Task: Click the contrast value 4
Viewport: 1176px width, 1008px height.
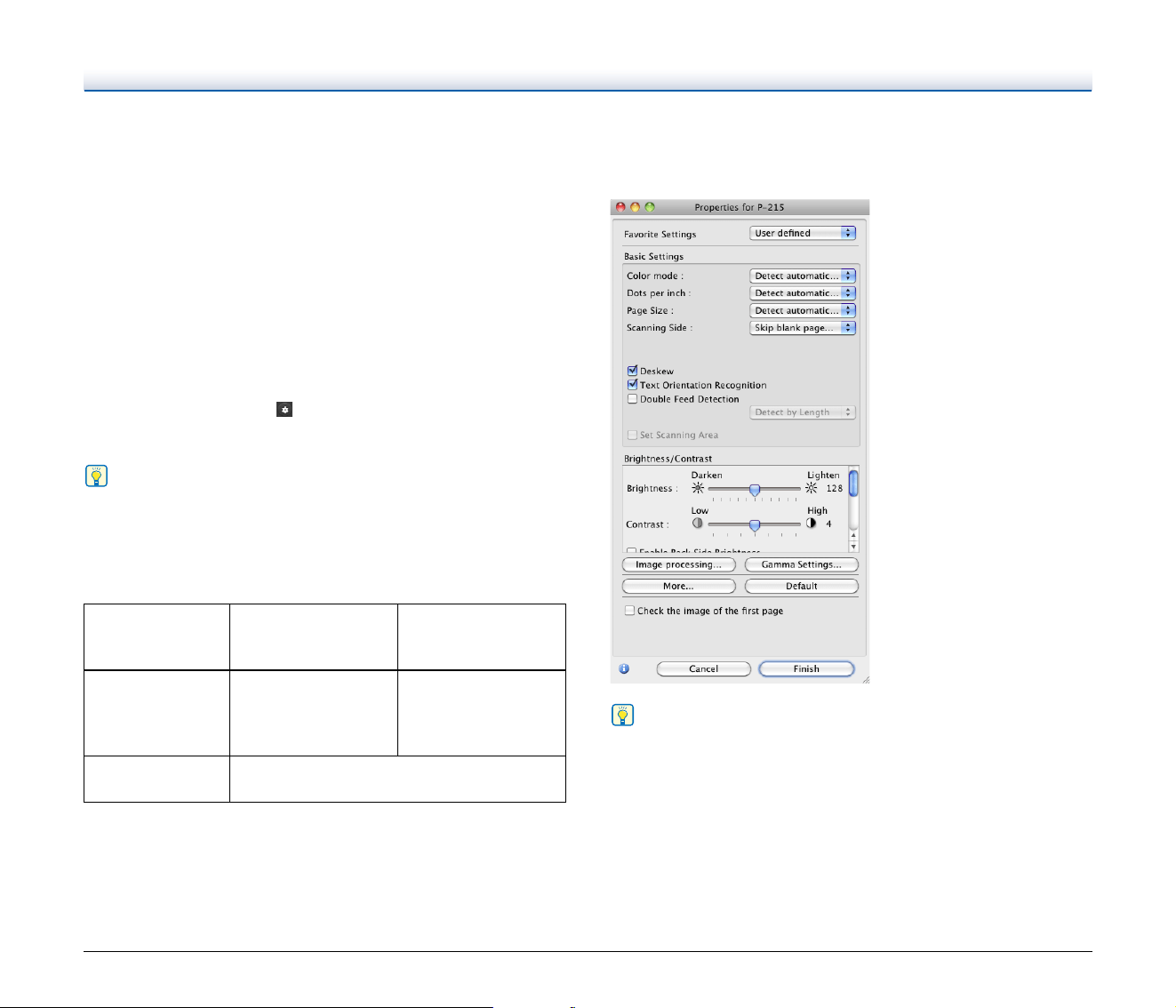Action: pos(828,524)
